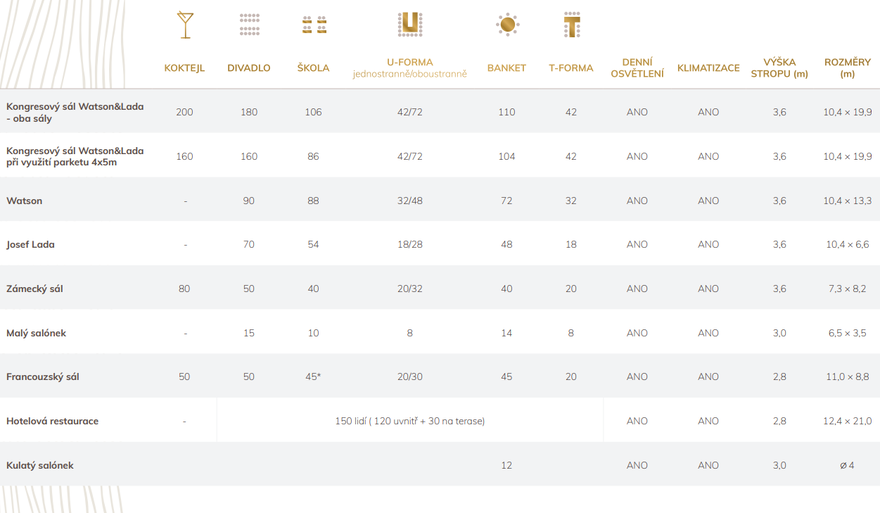Click the theatre seating layout icon
Image resolution: width=880 pixels, height=513 pixels.
coord(249,25)
